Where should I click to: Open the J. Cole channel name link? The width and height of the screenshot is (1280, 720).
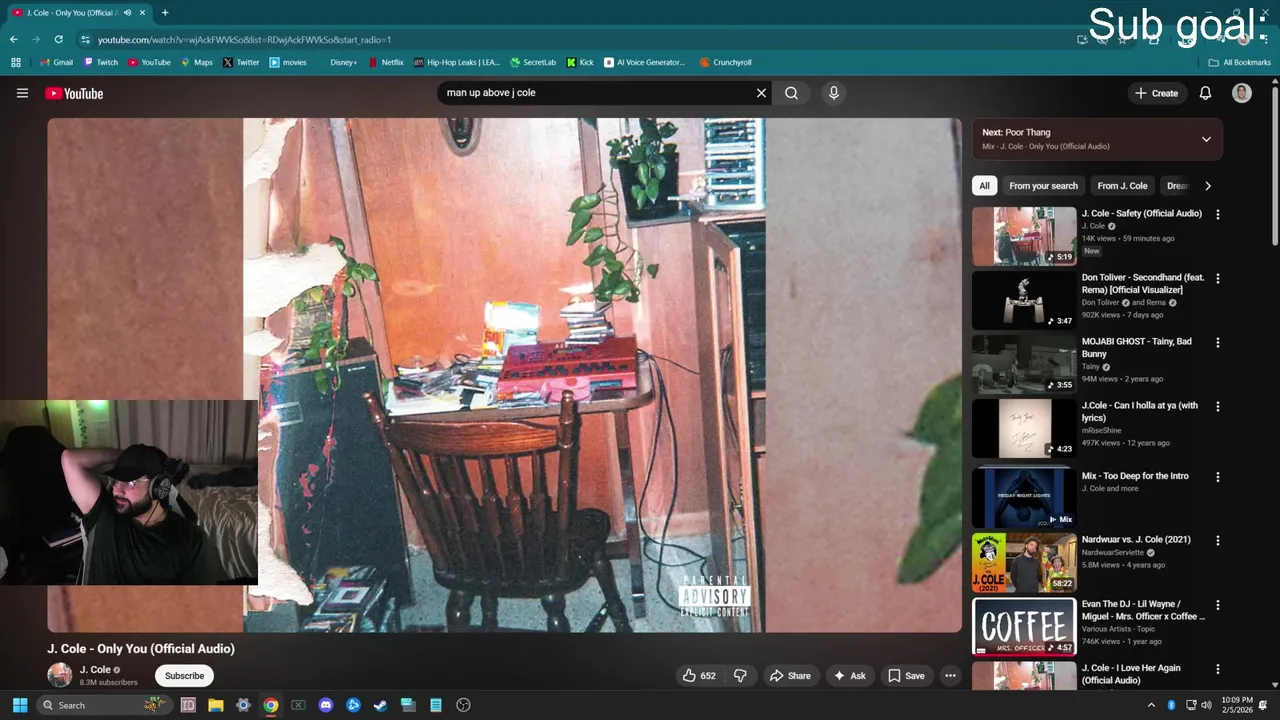(95, 670)
